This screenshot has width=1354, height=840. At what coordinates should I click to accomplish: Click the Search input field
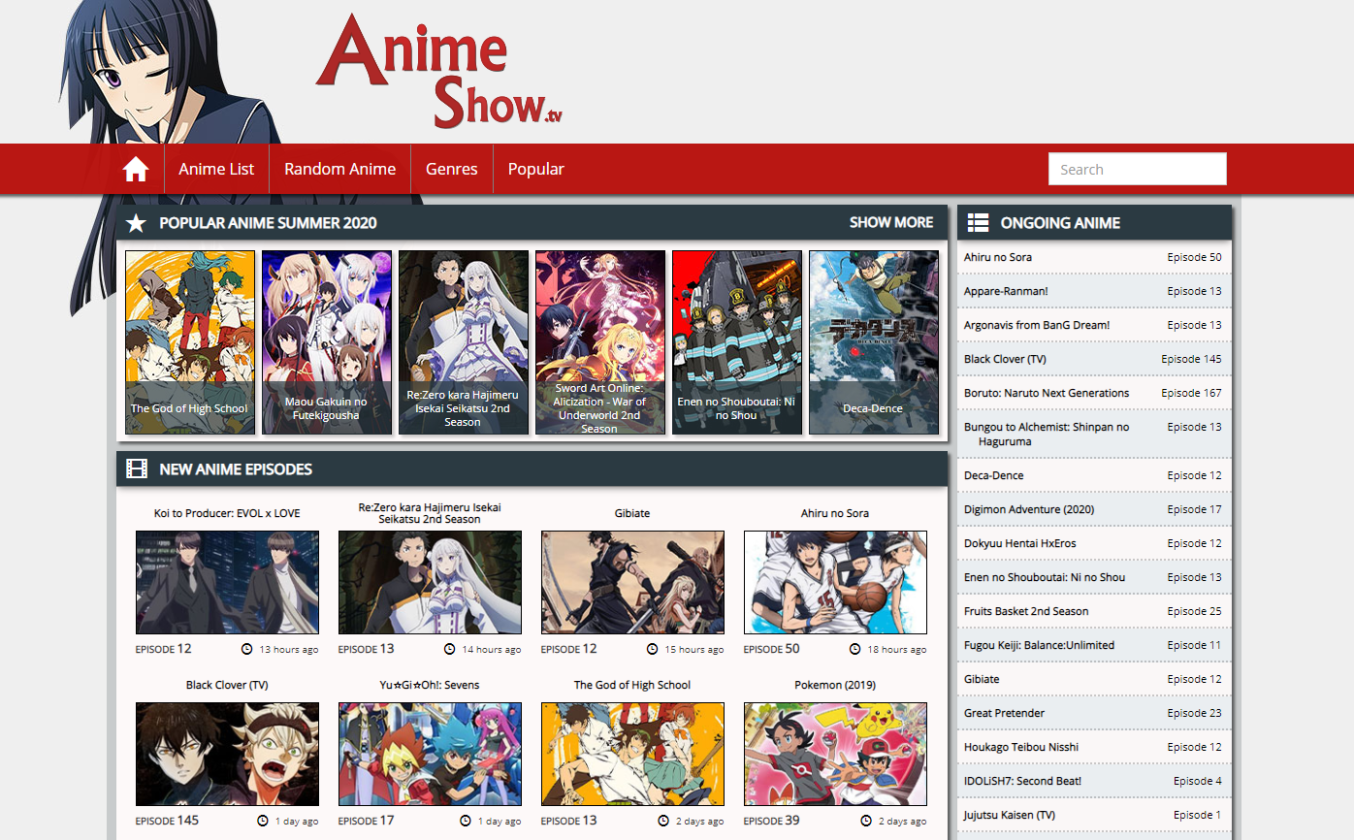[x=1137, y=169]
